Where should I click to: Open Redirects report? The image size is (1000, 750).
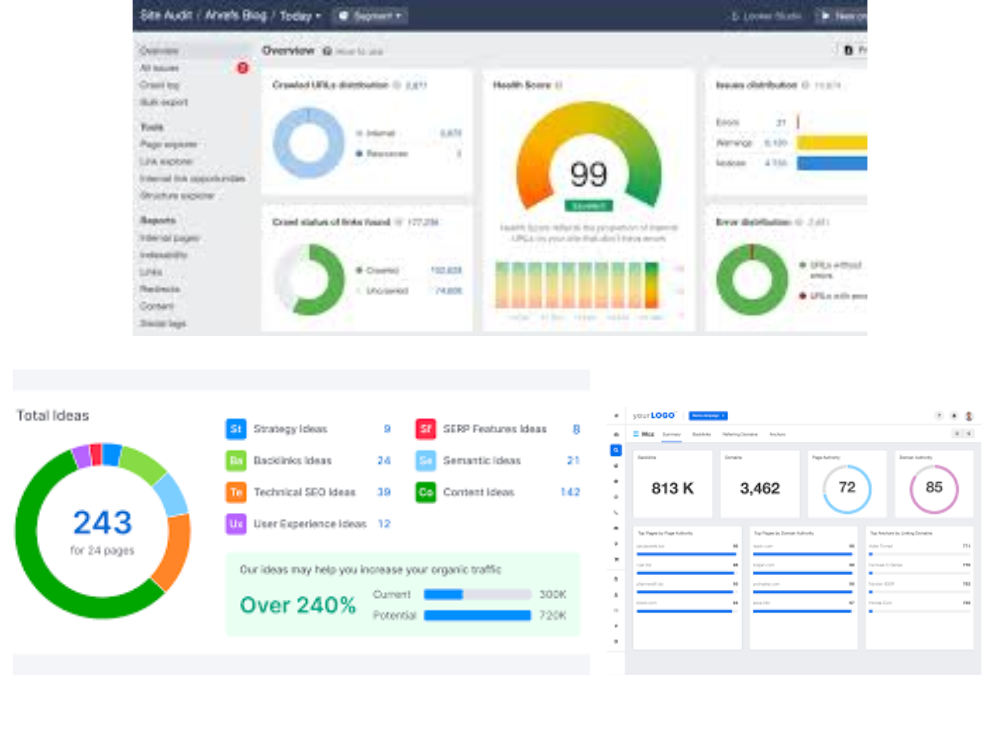click(159, 289)
